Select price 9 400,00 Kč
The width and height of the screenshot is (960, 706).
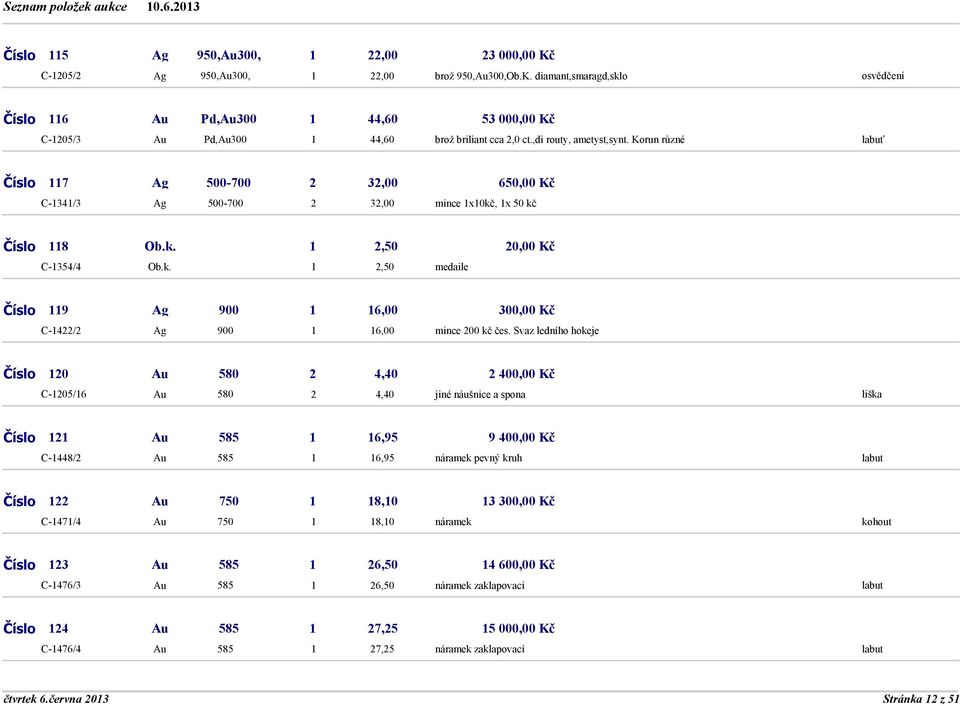[x=522, y=437]
